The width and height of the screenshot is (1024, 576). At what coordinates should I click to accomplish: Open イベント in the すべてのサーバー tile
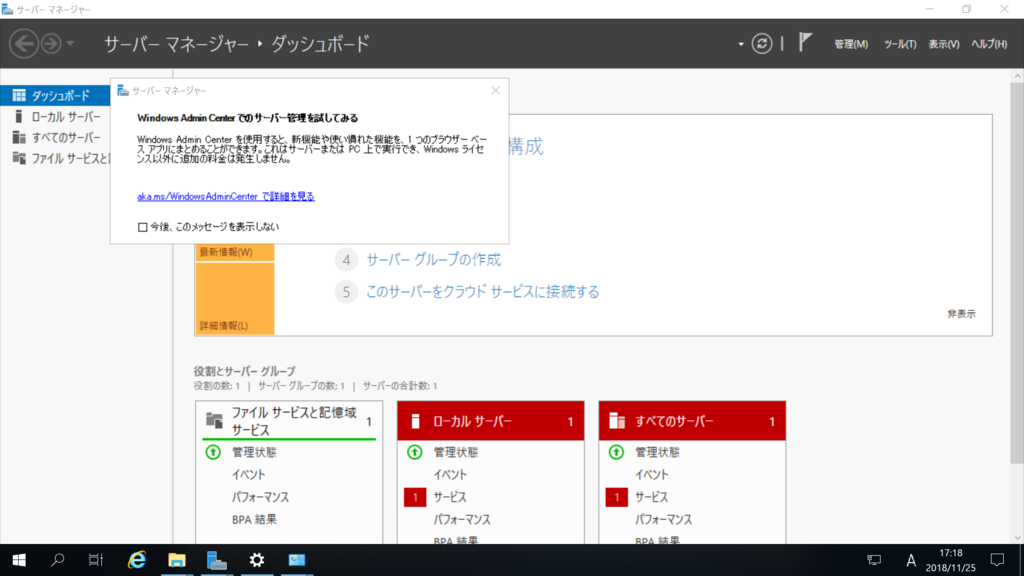point(652,475)
